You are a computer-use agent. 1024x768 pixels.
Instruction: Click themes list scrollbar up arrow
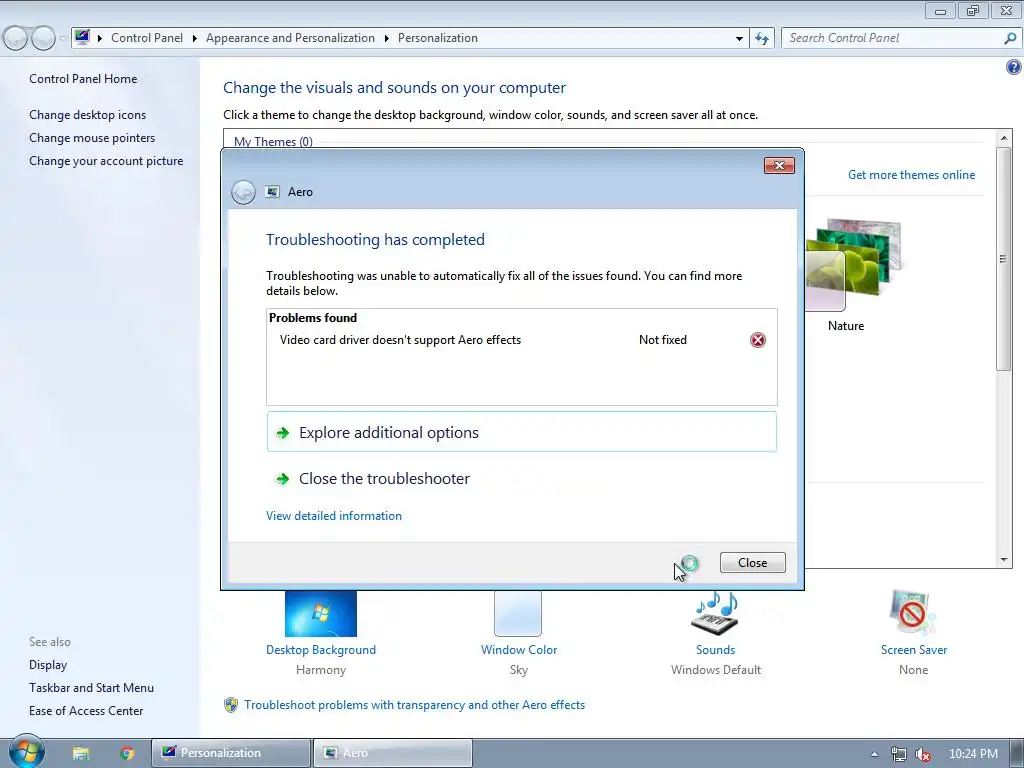pyautogui.click(x=1004, y=138)
